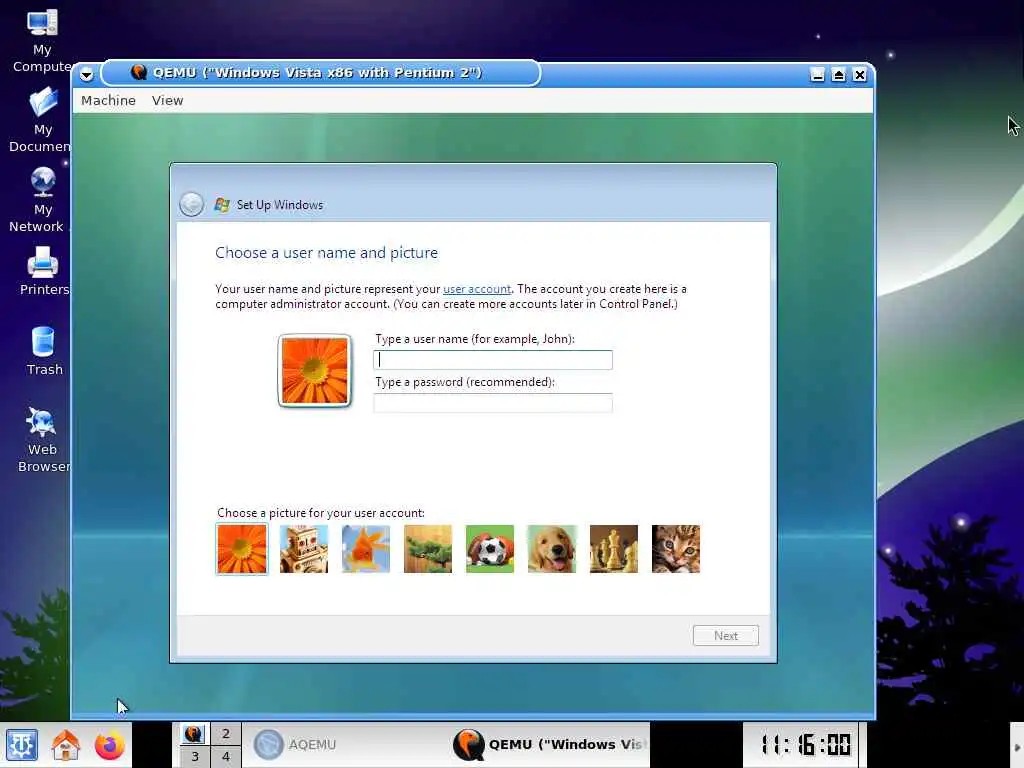Launch Firefox from the taskbar

(109, 745)
